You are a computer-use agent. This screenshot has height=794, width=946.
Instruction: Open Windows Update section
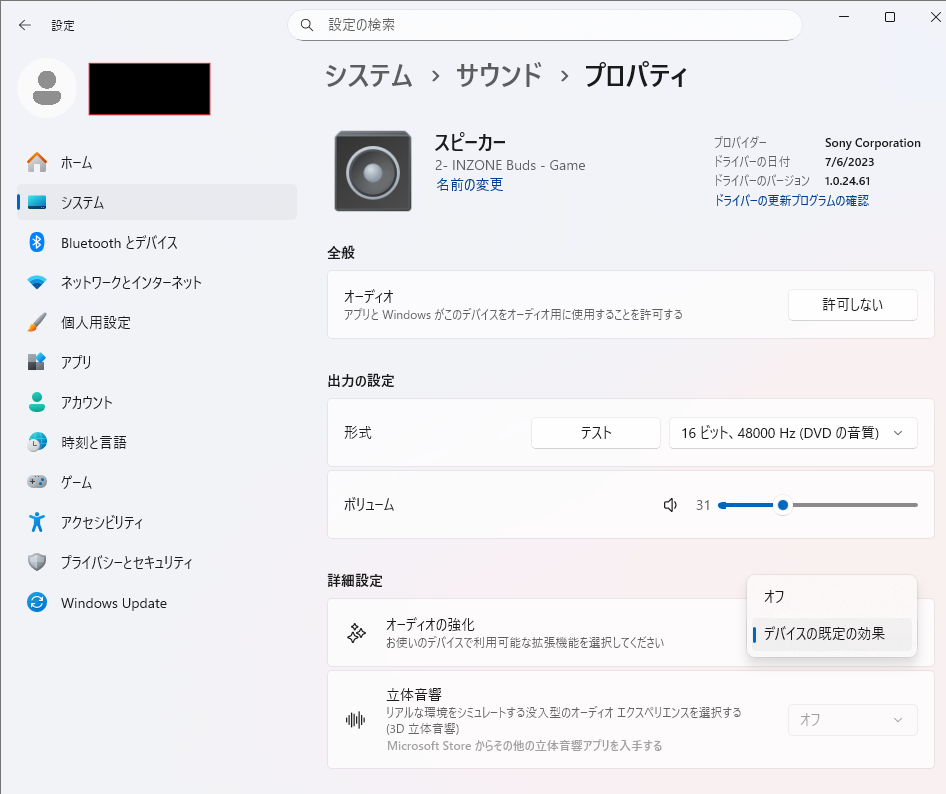(113, 603)
